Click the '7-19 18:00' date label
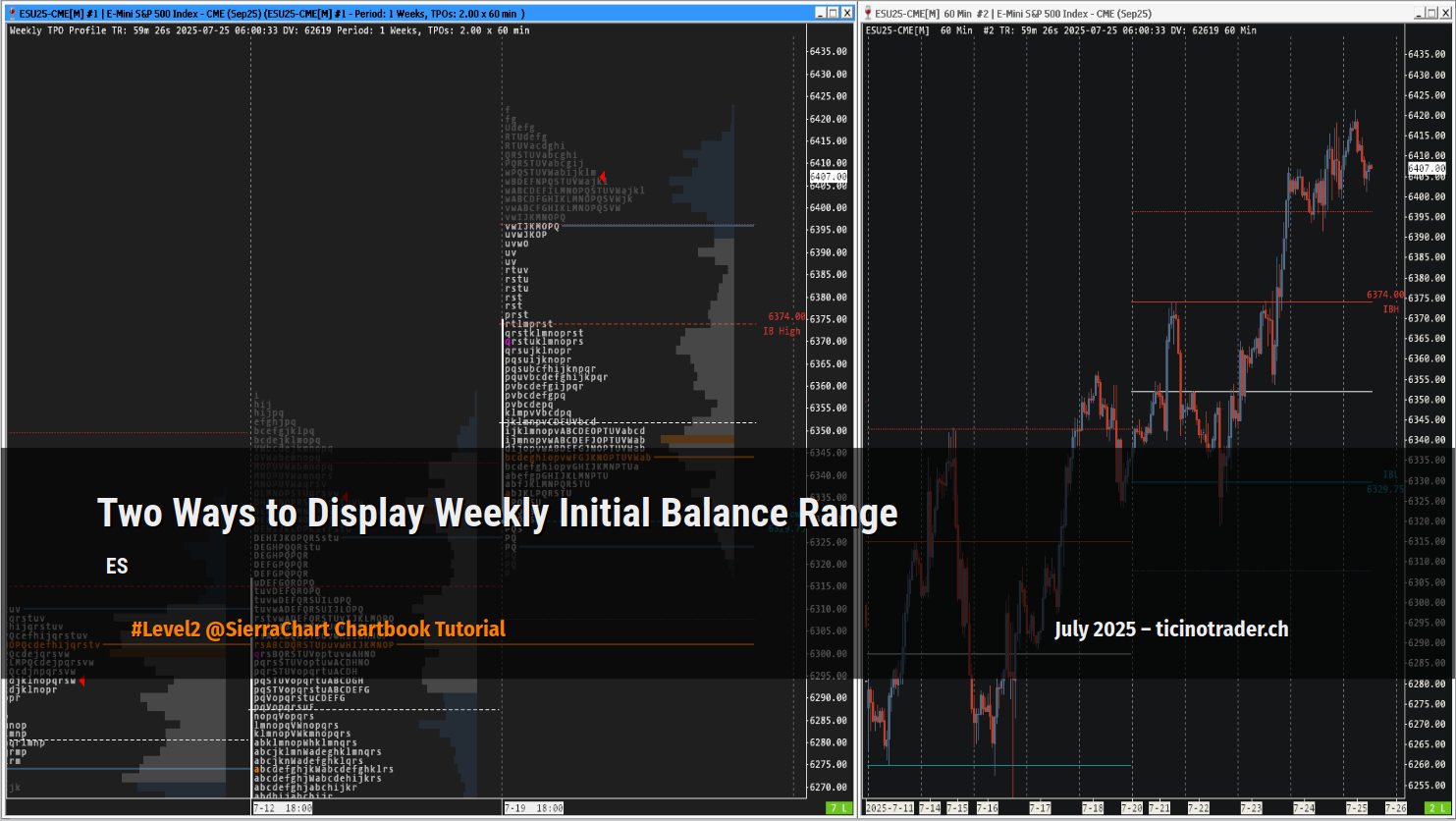This screenshot has width=1456, height=821. pos(534,807)
